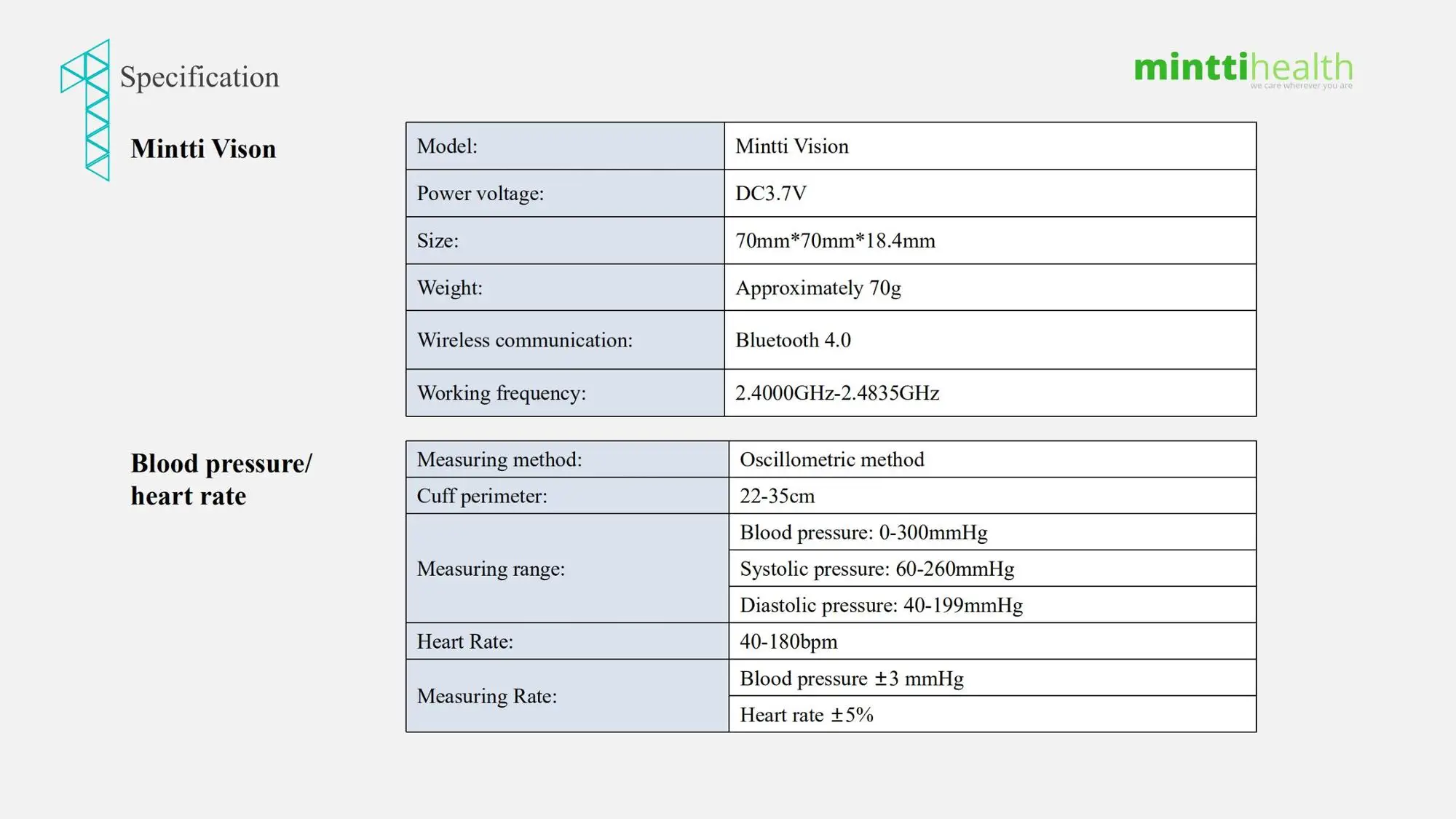Click the Model: label cell

tap(564, 146)
